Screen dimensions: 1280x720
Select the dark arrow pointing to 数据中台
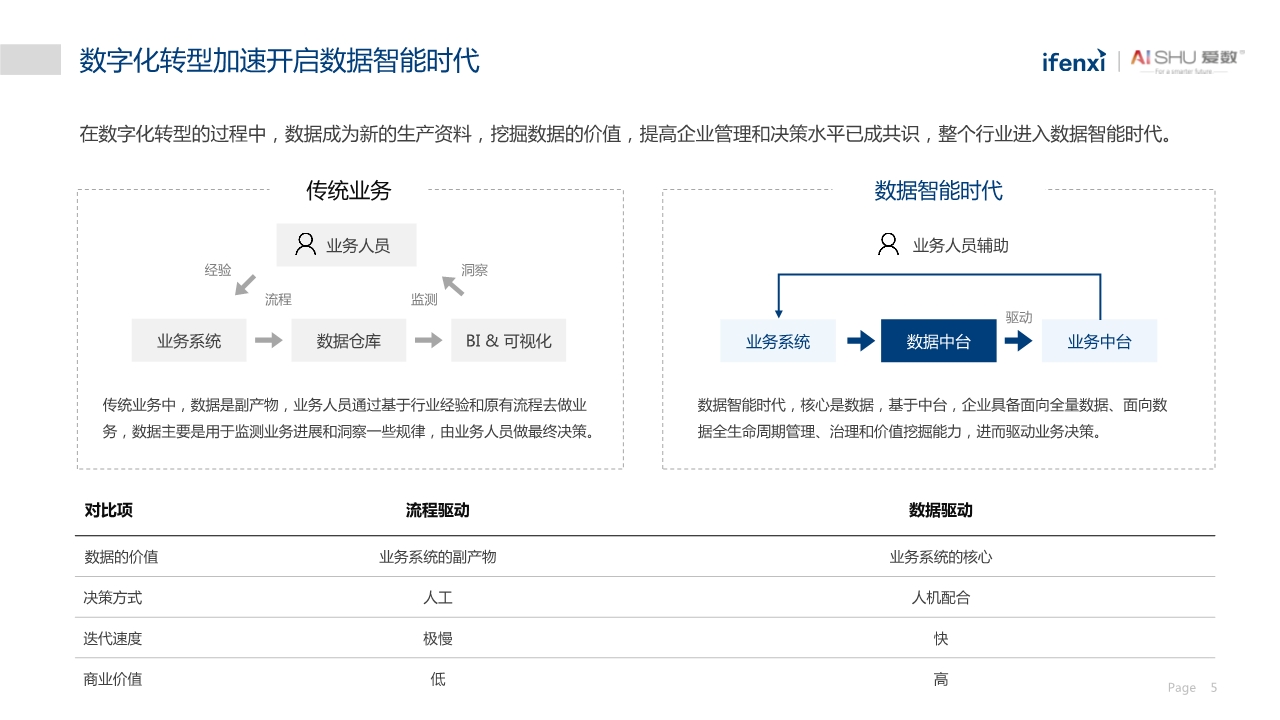(861, 340)
